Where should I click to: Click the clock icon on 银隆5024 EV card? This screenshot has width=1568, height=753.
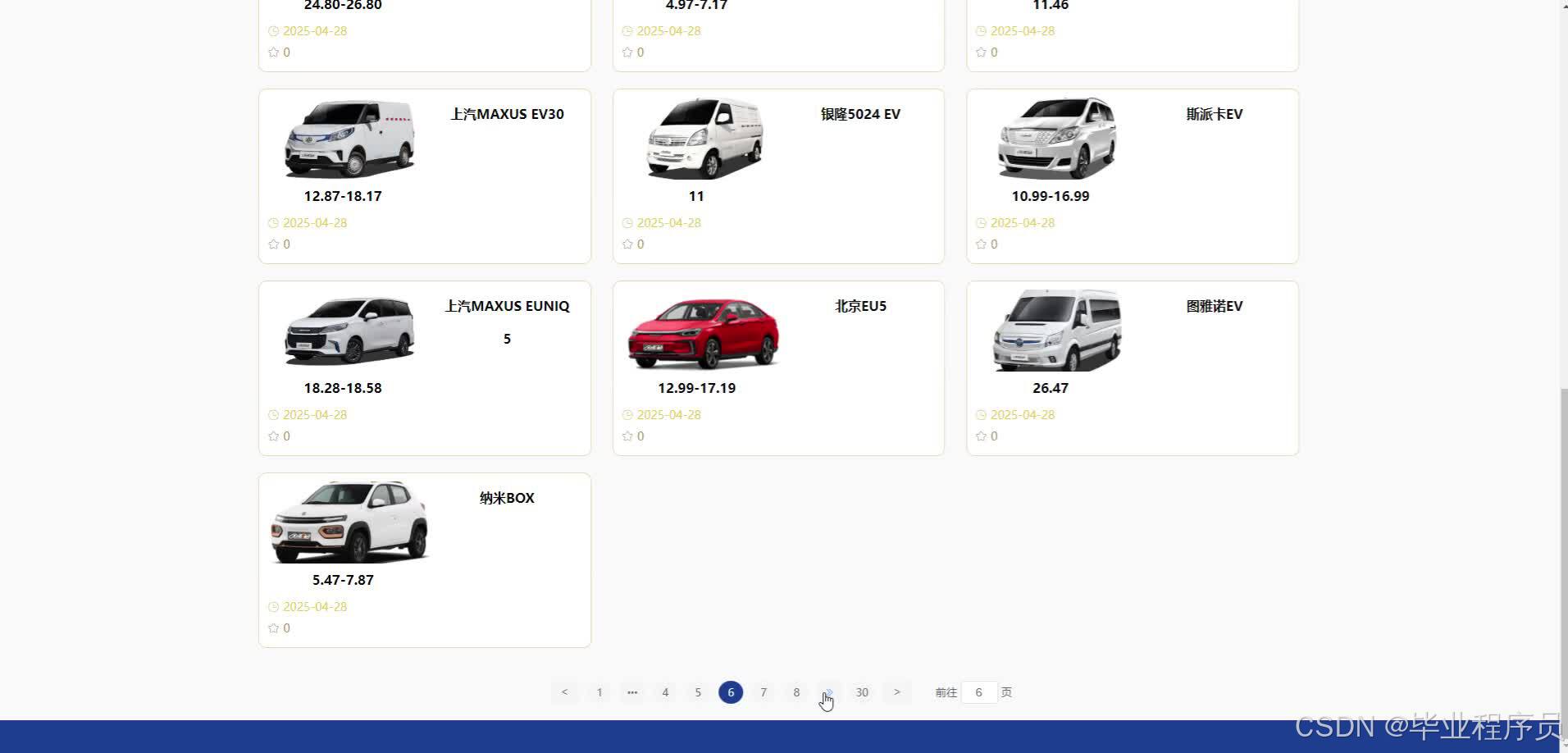[627, 223]
